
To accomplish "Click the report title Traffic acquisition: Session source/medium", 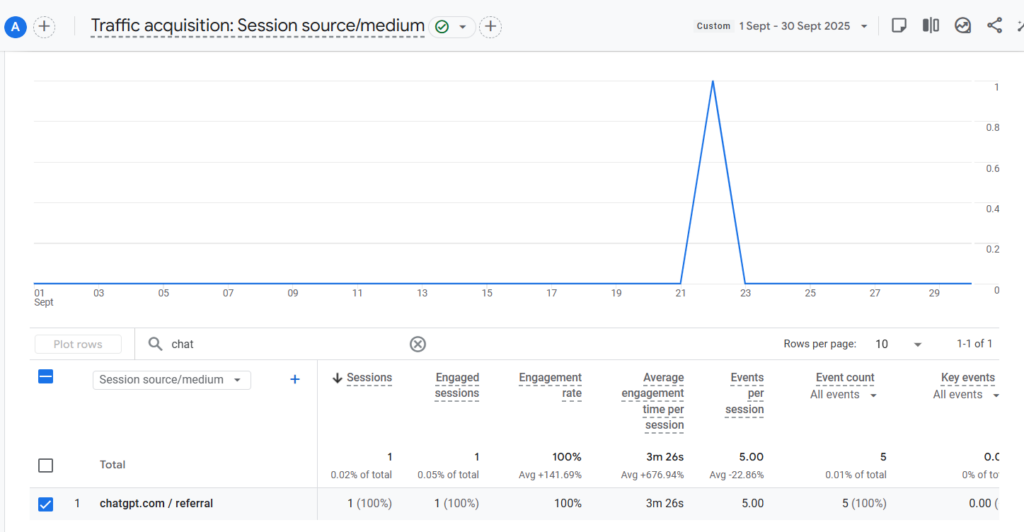I will [257, 26].
